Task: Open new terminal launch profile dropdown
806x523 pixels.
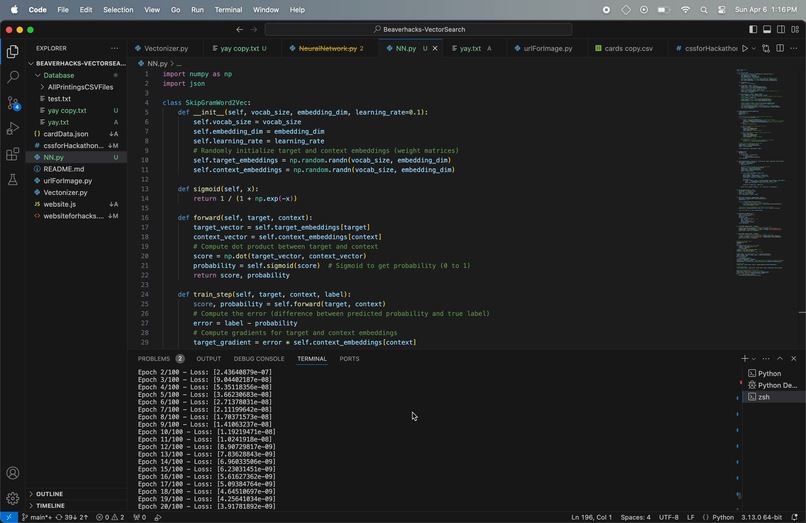Action: coord(754,358)
